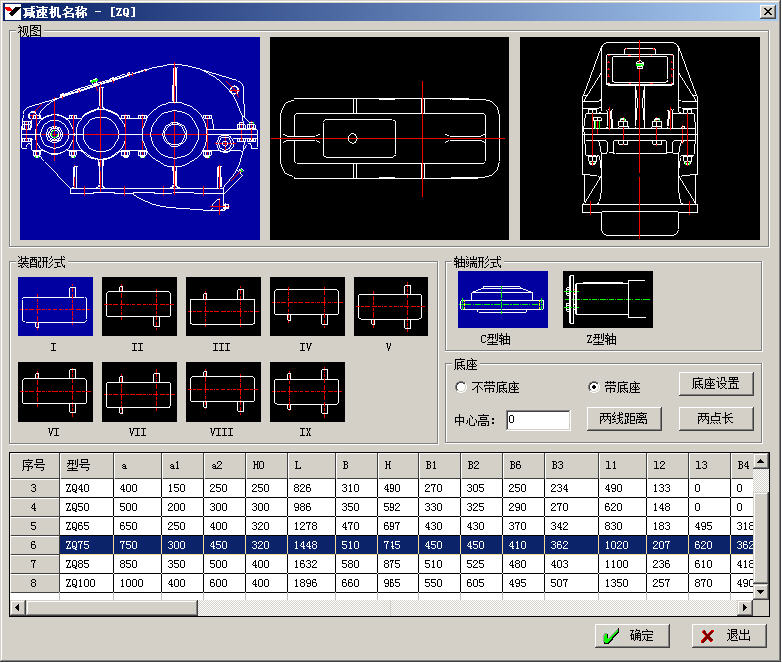Click the blue front view preview

click(140, 138)
